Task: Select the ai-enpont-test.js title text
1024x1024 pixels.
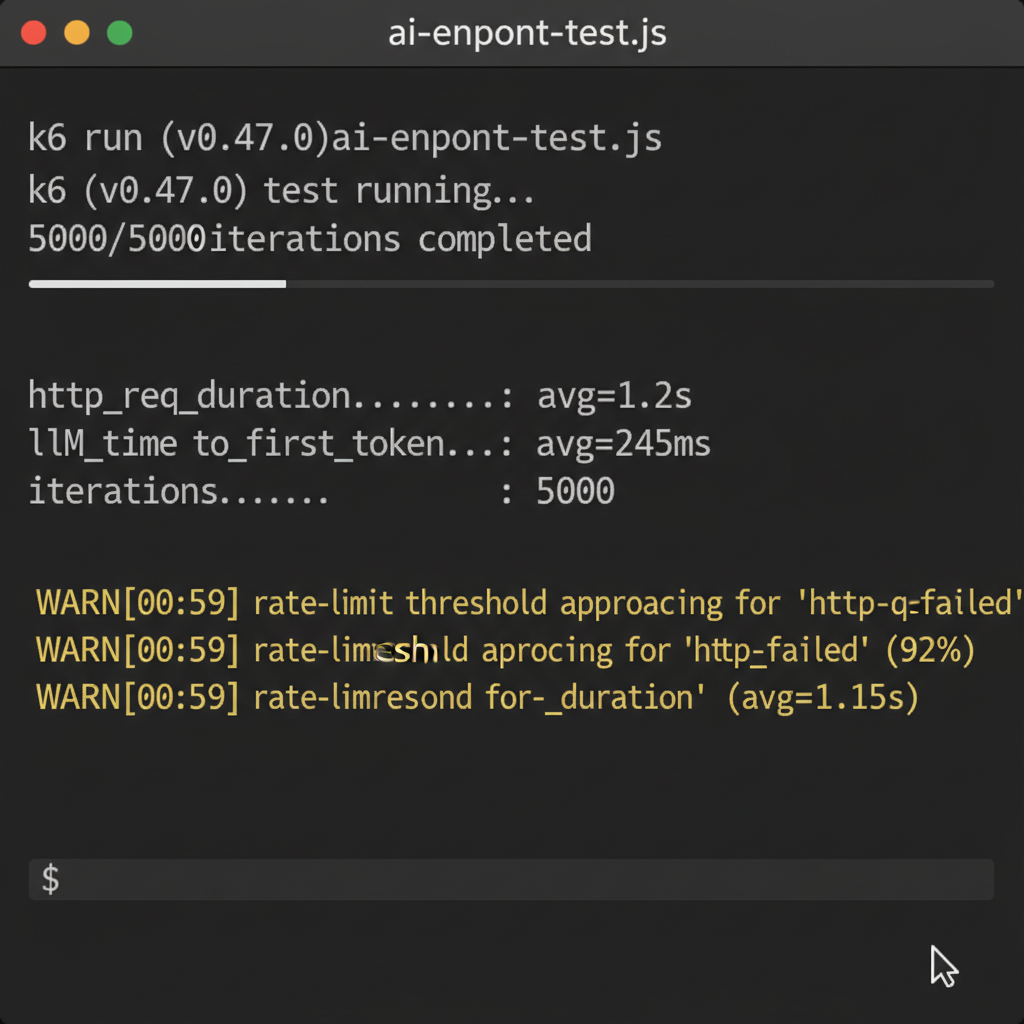Action: (527, 33)
